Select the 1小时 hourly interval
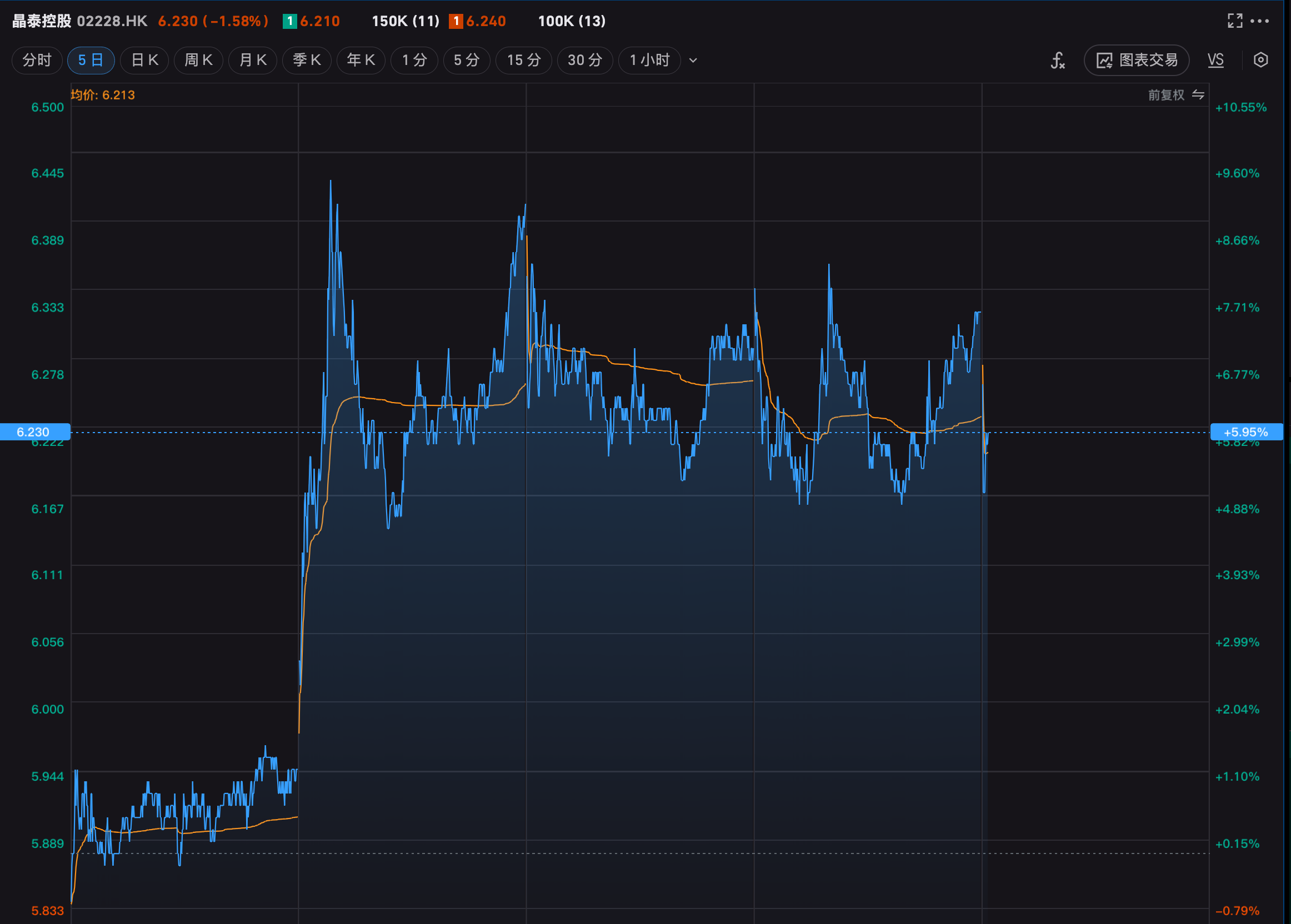The height and width of the screenshot is (924, 1291). click(649, 61)
